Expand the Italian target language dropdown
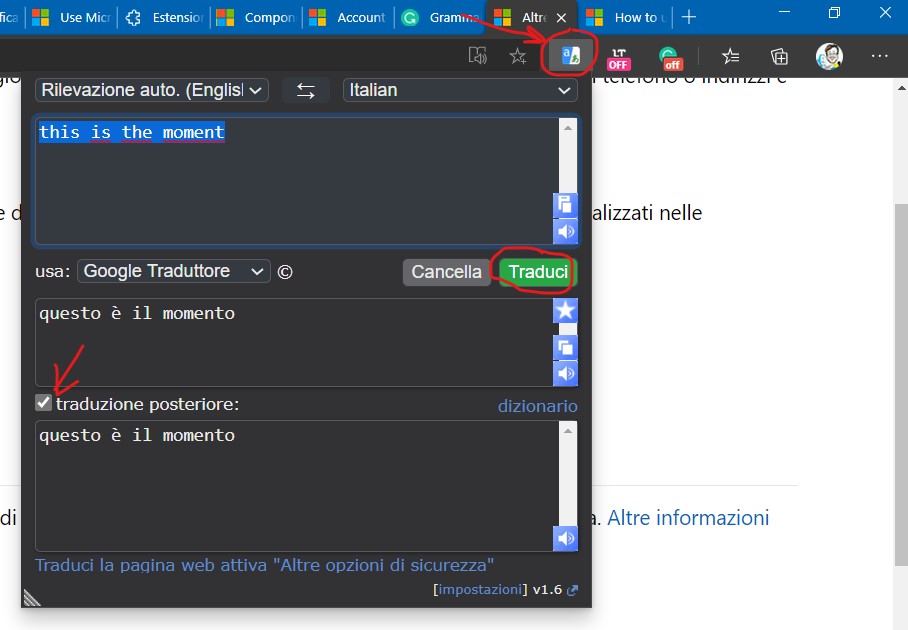 tap(459, 90)
